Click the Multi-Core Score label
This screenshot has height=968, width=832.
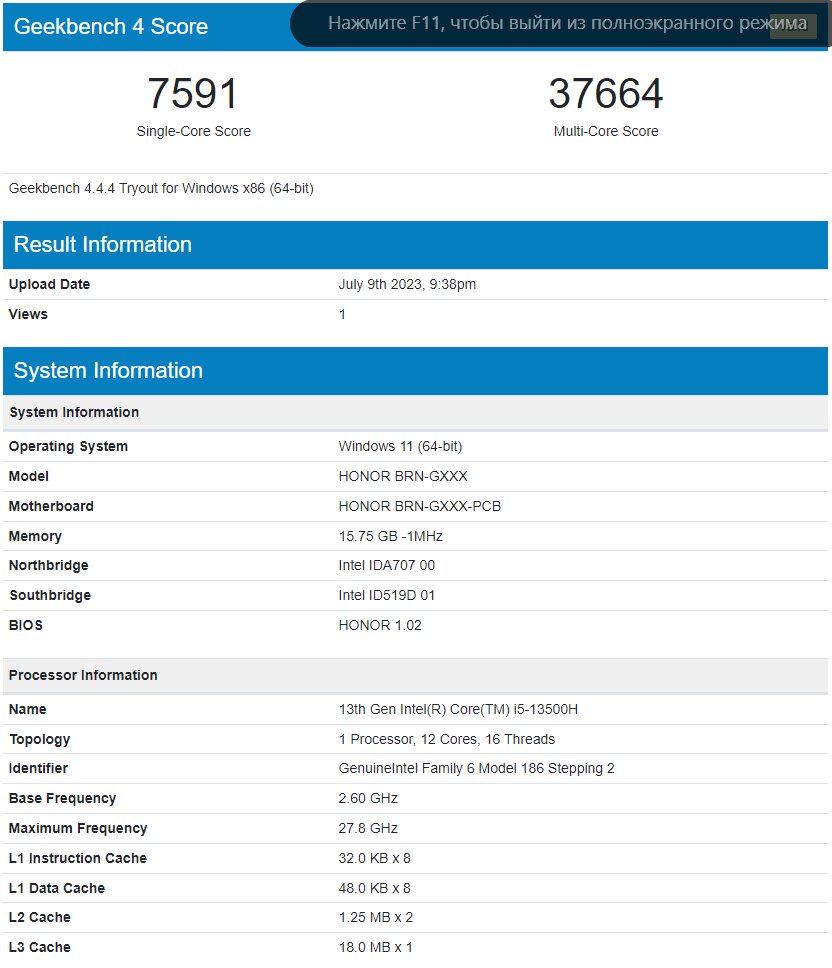coord(605,131)
